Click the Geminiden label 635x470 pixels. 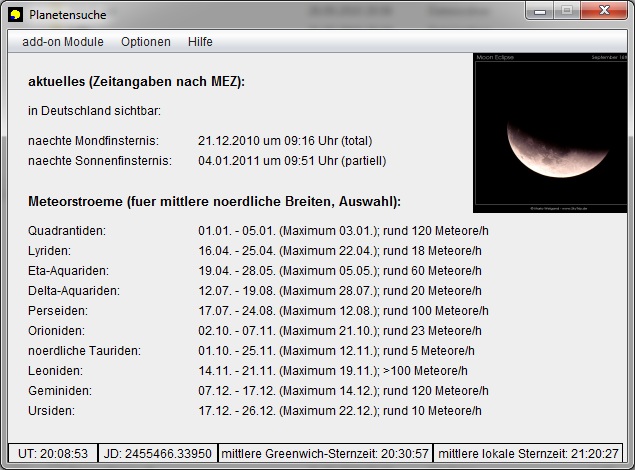[60, 391]
